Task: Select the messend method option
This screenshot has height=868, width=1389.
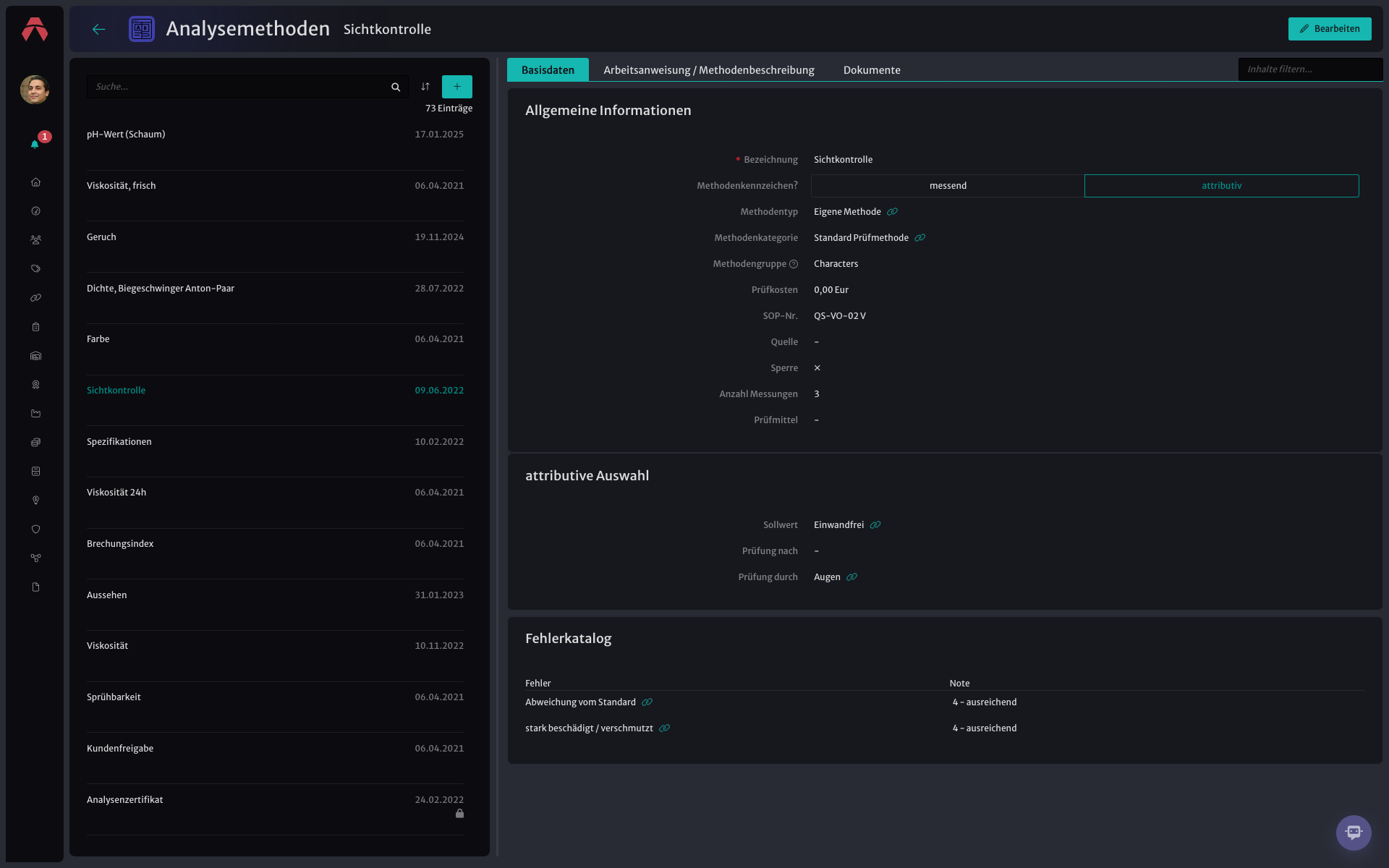Action: coord(948,186)
